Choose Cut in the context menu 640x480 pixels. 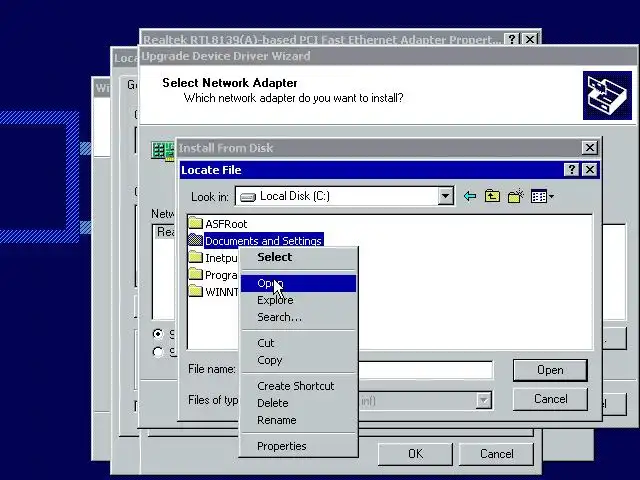[298, 343]
